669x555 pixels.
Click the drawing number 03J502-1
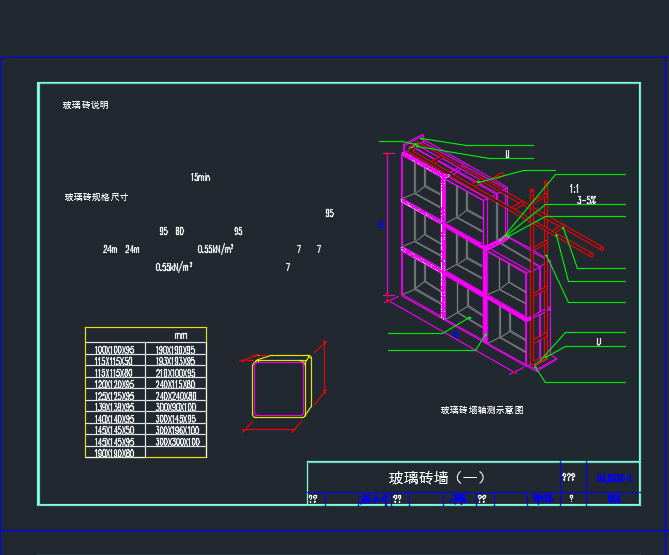[x=614, y=478]
